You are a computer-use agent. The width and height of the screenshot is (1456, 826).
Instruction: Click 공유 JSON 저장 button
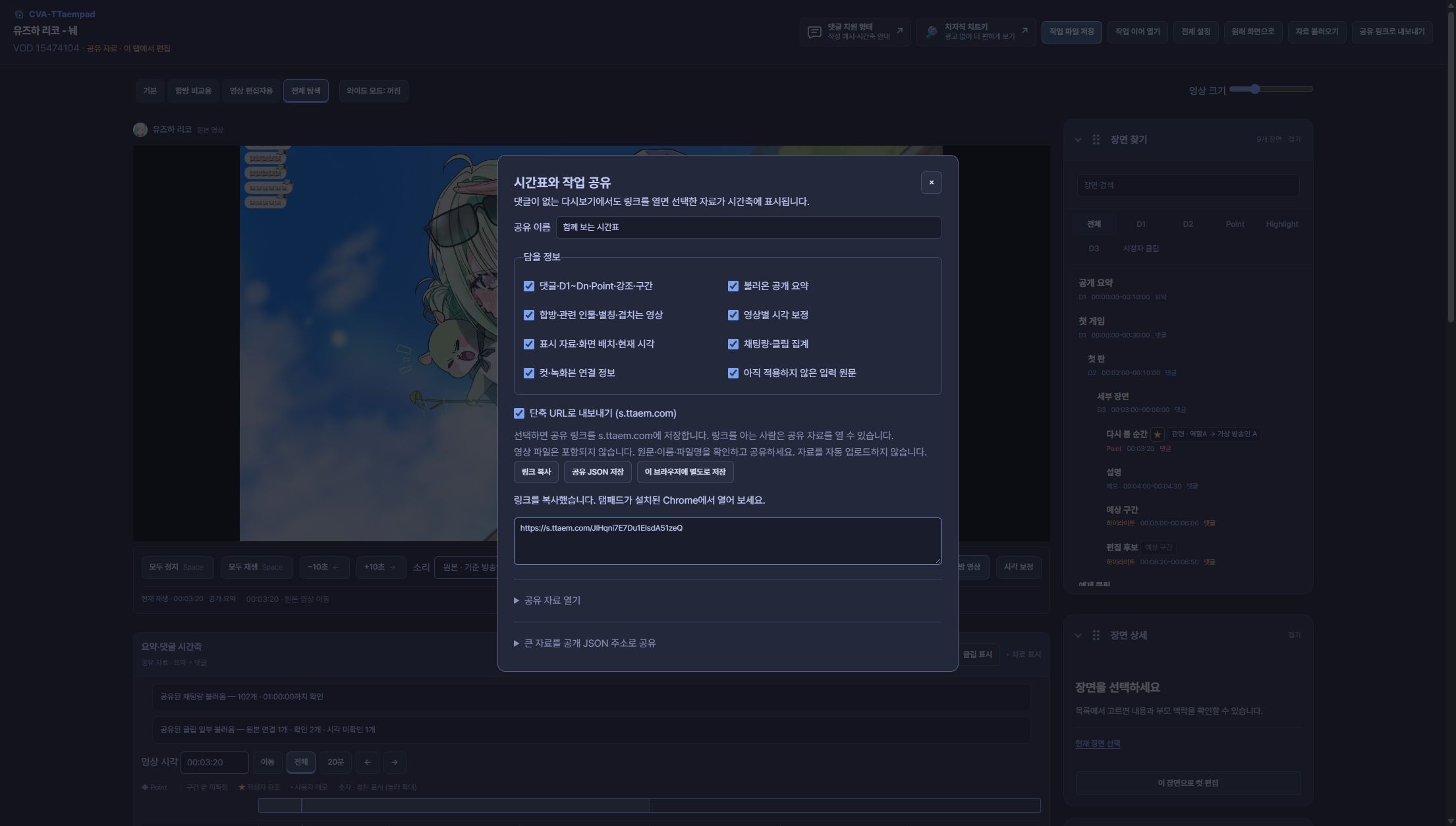coord(598,472)
